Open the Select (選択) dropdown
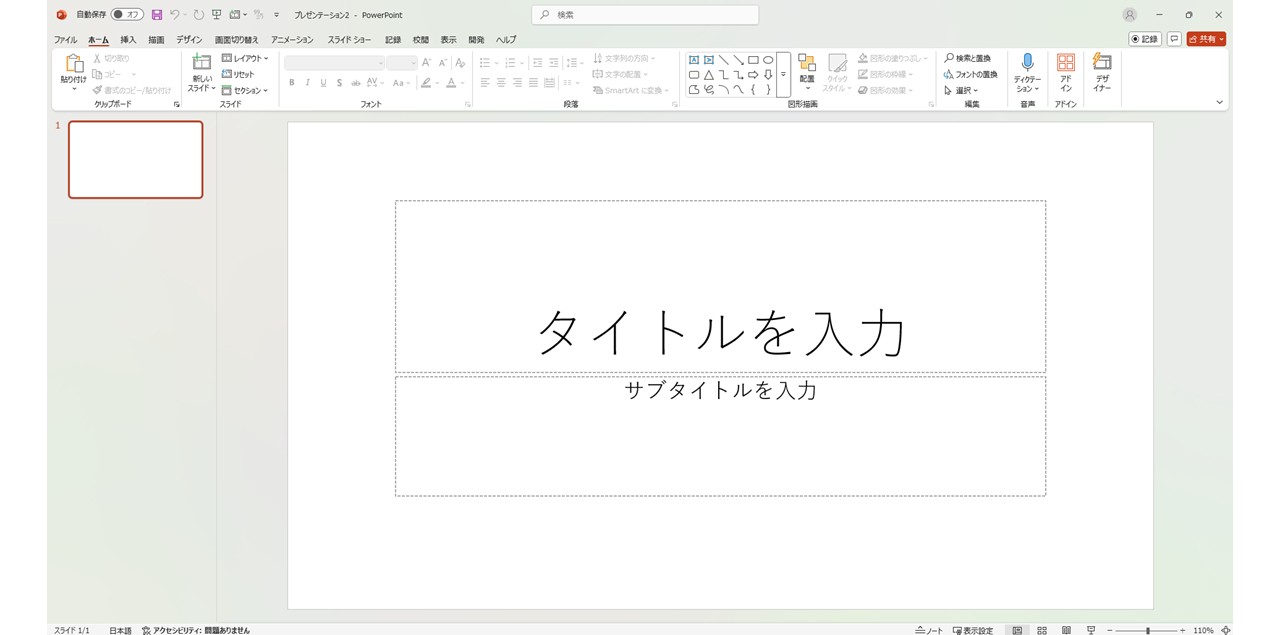The height and width of the screenshot is (635, 1280). pos(961,90)
